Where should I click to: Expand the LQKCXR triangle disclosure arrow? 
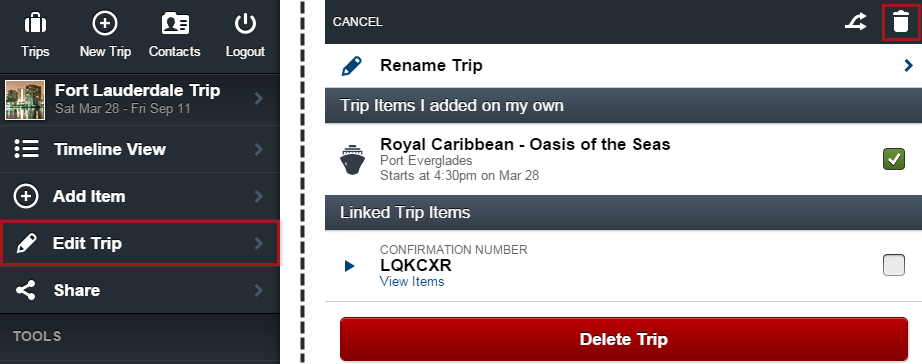tap(350, 266)
